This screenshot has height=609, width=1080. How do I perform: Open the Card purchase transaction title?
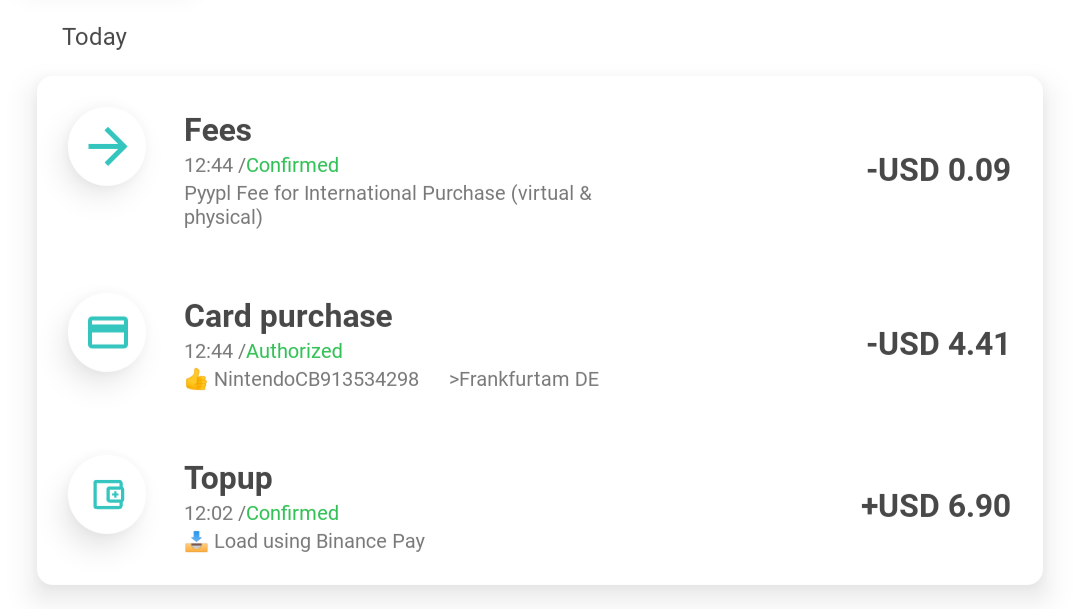point(288,316)
